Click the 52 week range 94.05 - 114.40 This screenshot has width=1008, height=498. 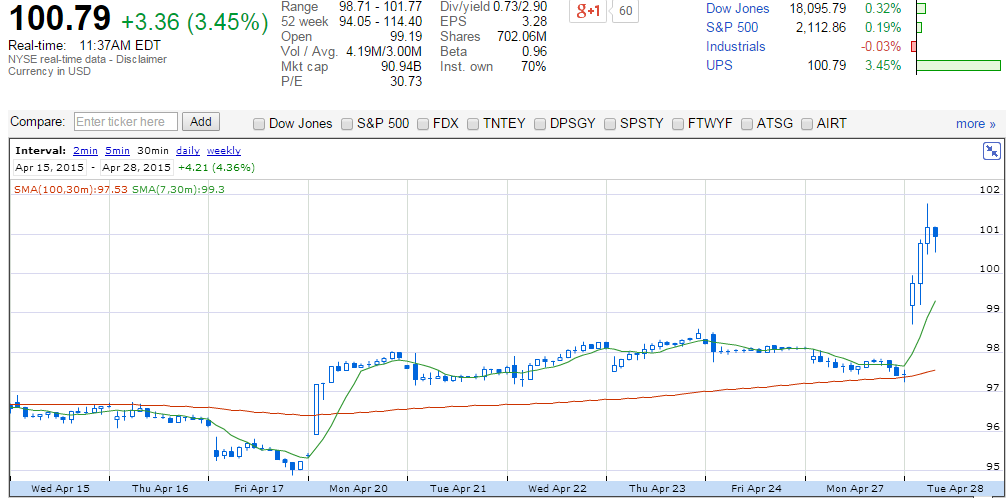pos(381,22)
